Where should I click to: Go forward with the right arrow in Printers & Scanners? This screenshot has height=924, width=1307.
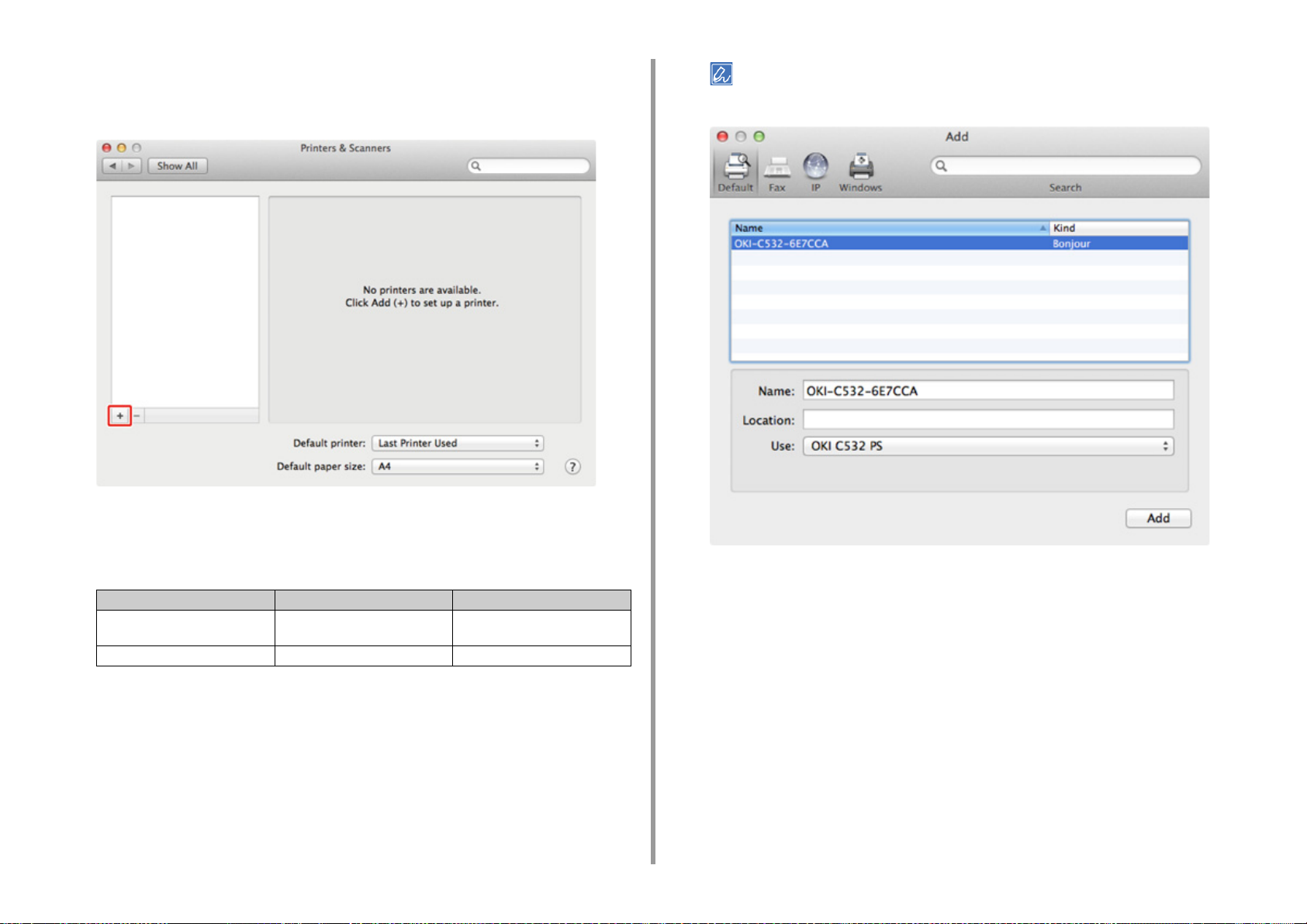click(x=132, y=166)
